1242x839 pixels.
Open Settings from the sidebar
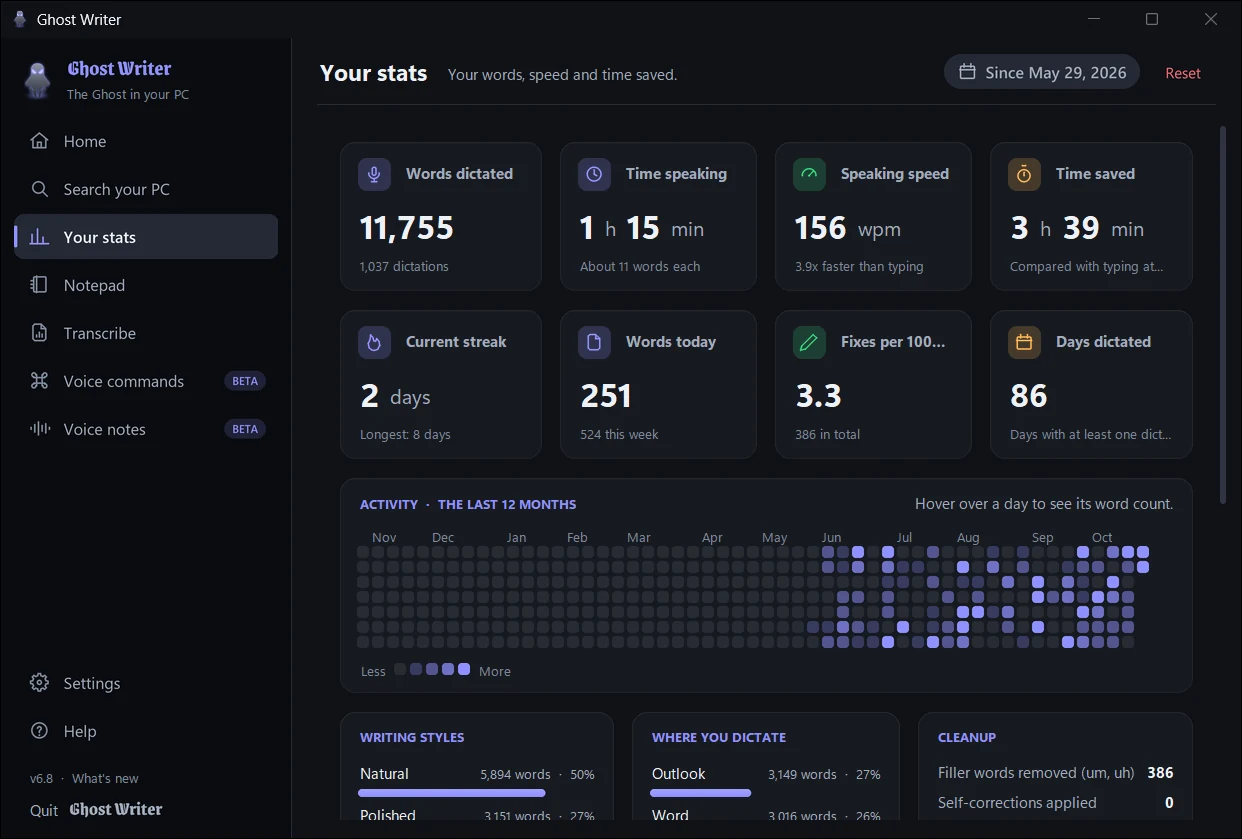pyautogui.click(x=146, y=683)
